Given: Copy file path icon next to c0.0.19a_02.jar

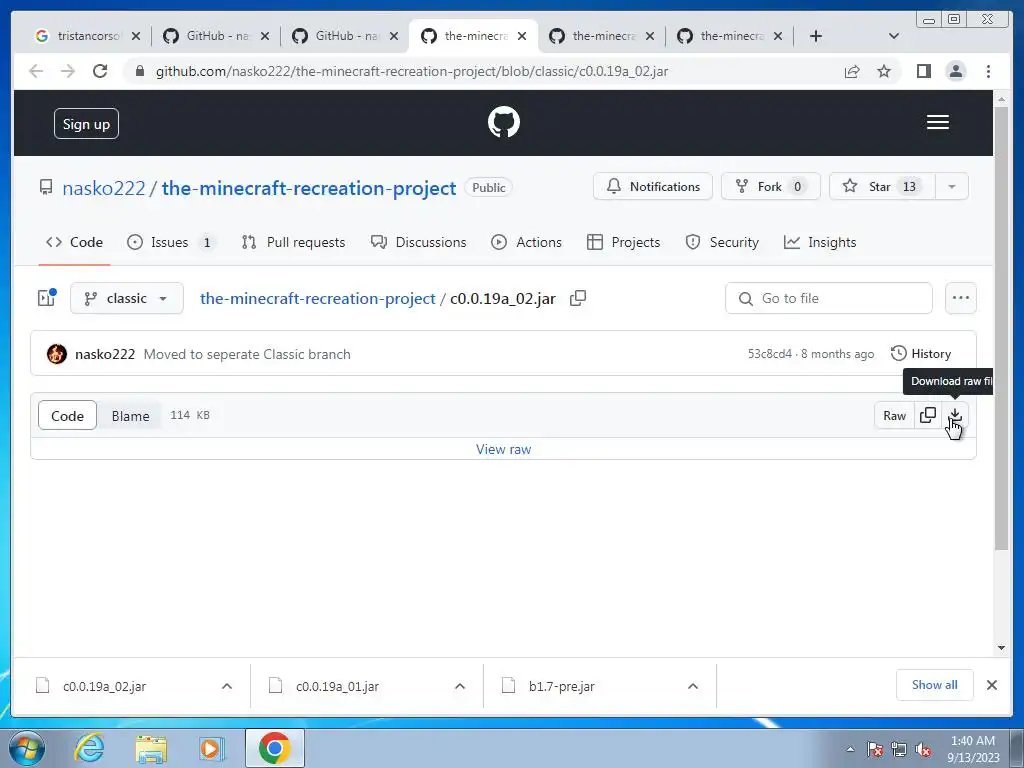Looking at the screenshot, I should (578, 298).
